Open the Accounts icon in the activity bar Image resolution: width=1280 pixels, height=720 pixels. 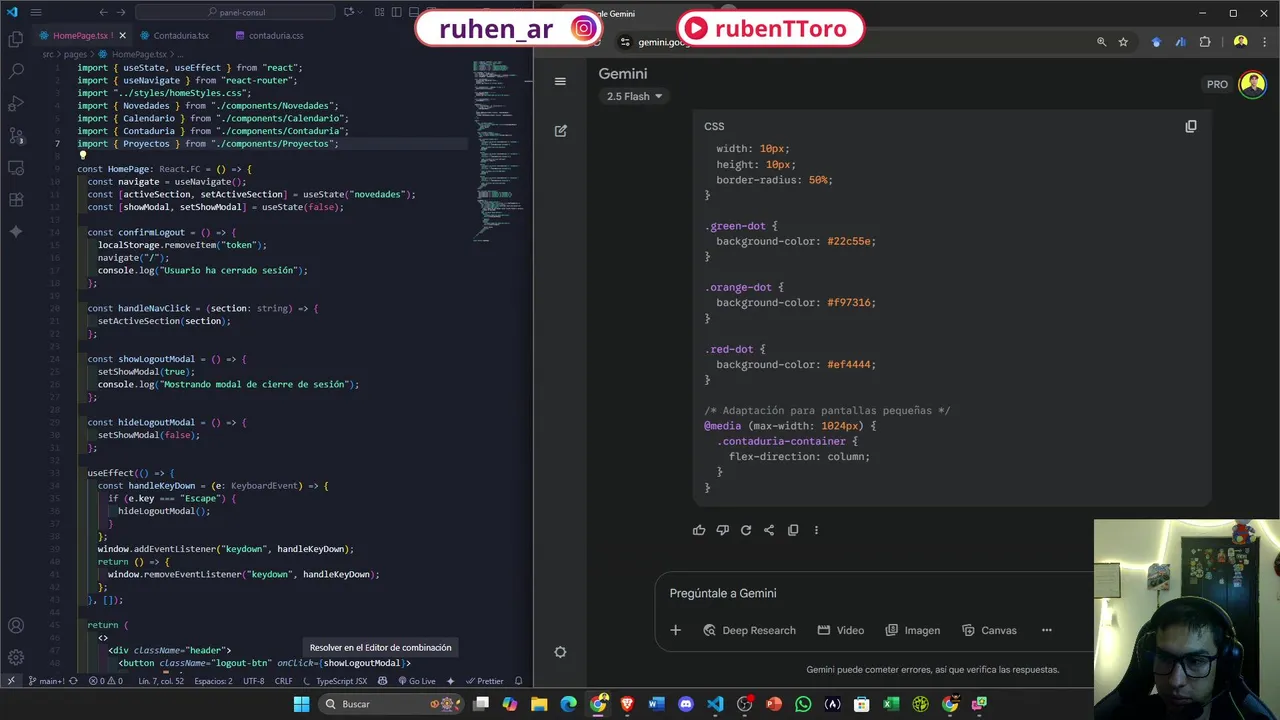coord(16,626)
